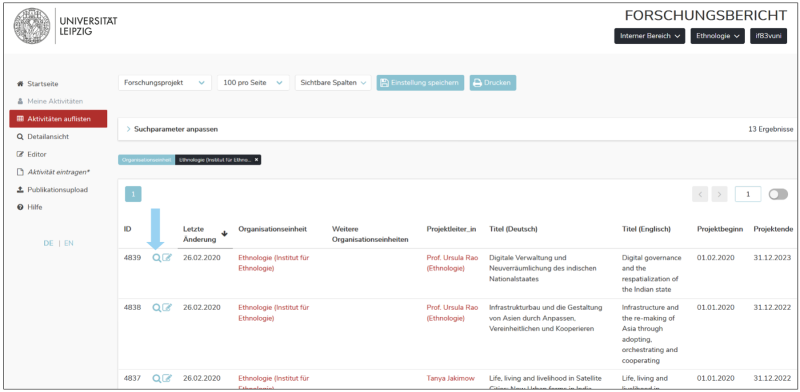Click title 'Infrastrukturbau und die Gestaltung von Asien'

coord(546,317)
